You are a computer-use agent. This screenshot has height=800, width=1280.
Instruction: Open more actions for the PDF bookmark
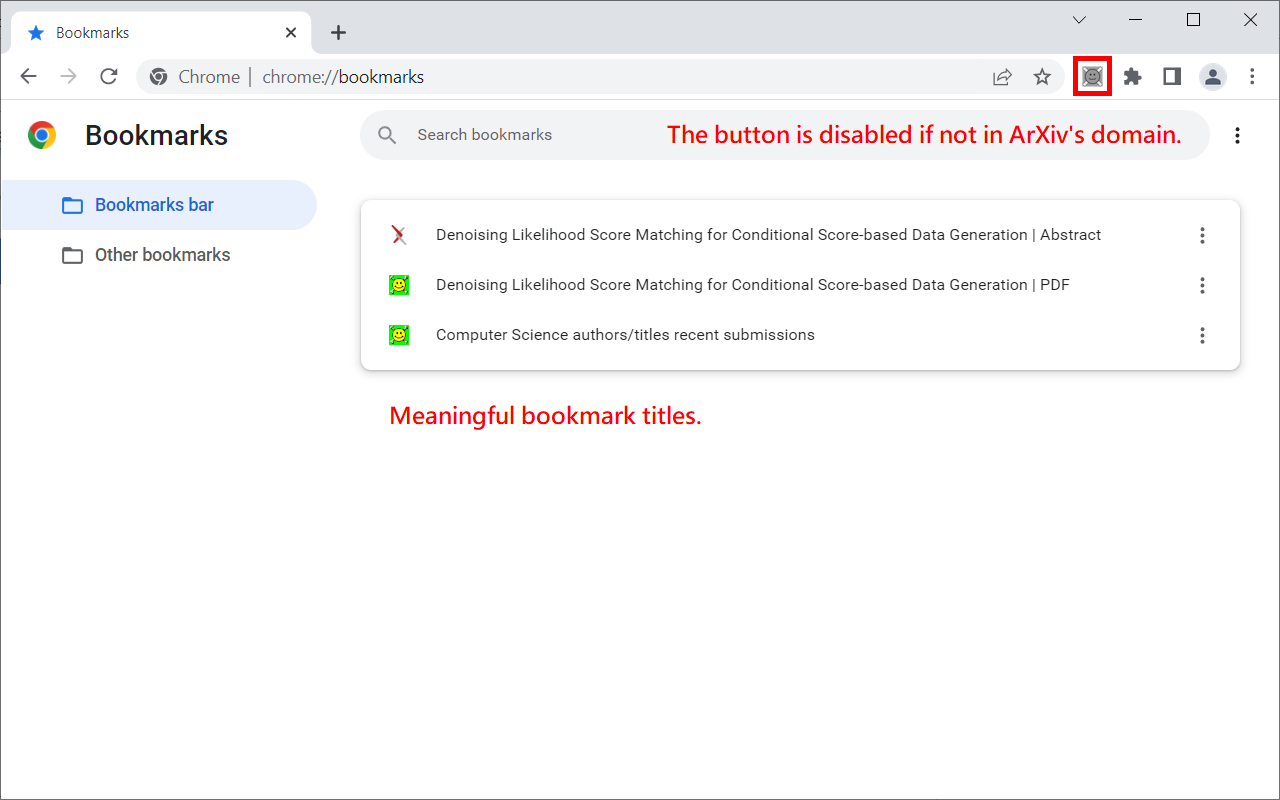tap(1202, 285)
